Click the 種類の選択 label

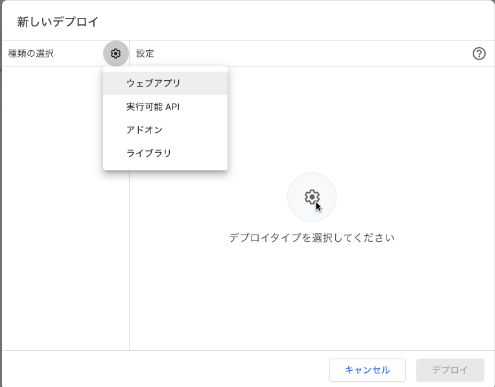tap(31, 53)
